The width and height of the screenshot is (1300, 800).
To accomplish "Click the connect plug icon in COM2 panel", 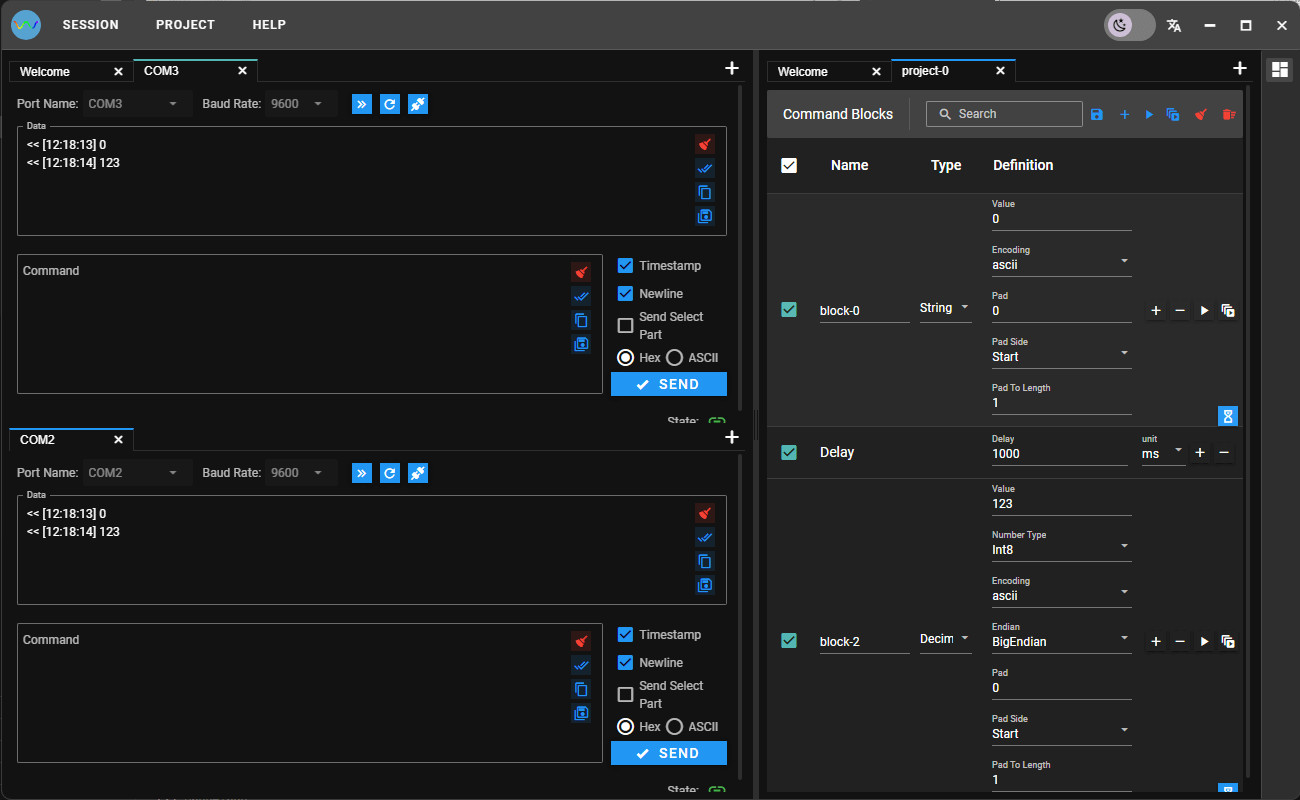I will pyautogui.click(x=418, y=473).
